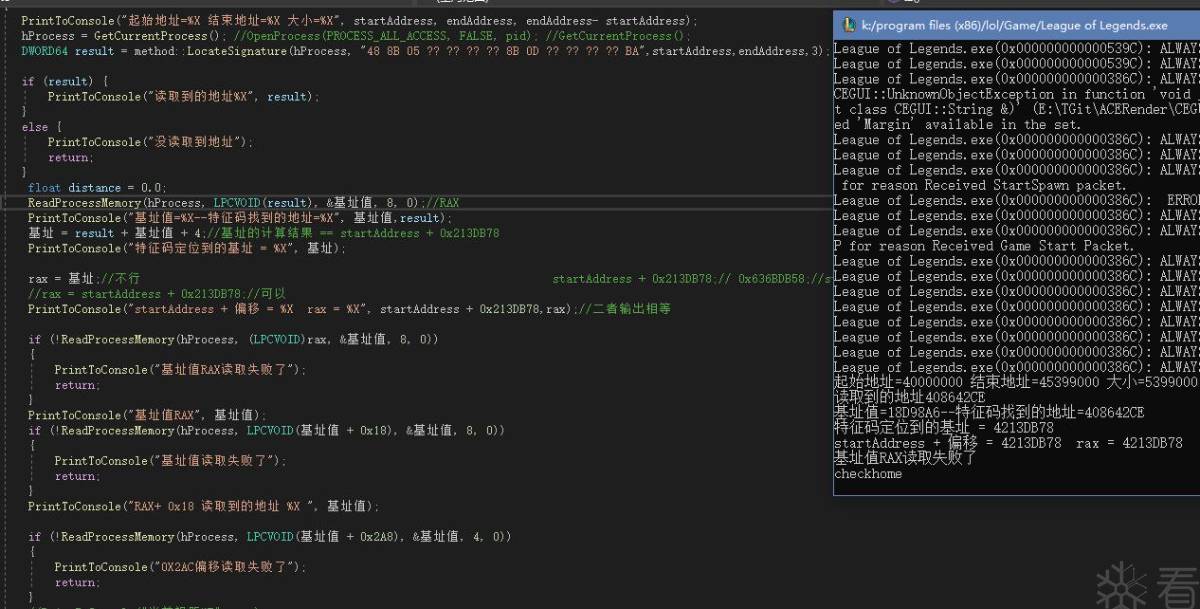The width and height of the screenshot is (1200, 609).
Task: Click code line 'rax = 基址;//不行'
Action: tap(84, 279)
